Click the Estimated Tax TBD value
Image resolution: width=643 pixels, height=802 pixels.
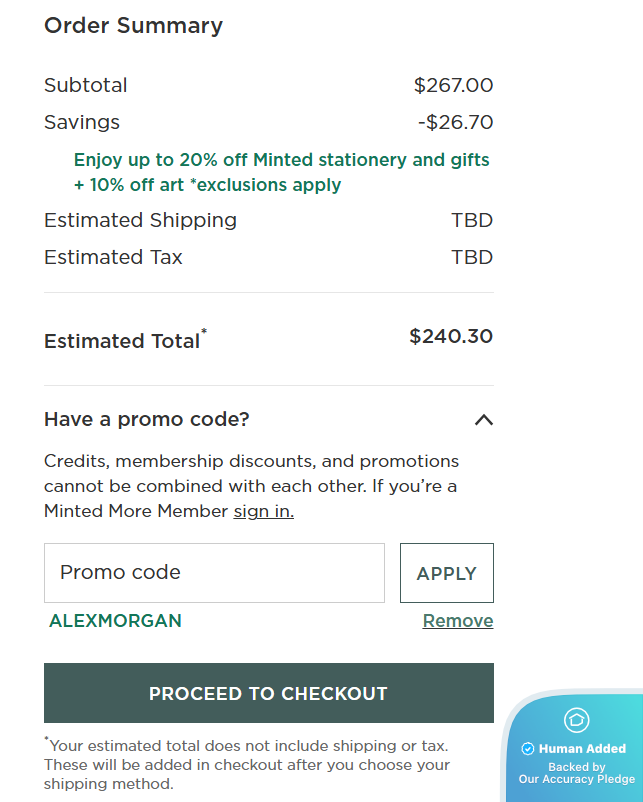(472, 258)
